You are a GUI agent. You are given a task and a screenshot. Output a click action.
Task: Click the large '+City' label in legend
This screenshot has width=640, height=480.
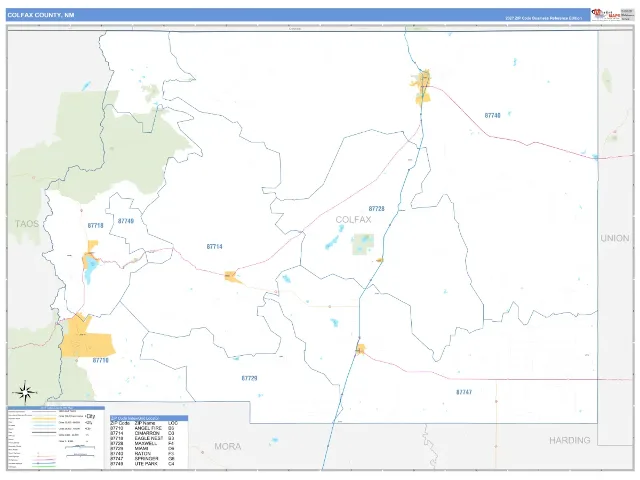[90, 416]
